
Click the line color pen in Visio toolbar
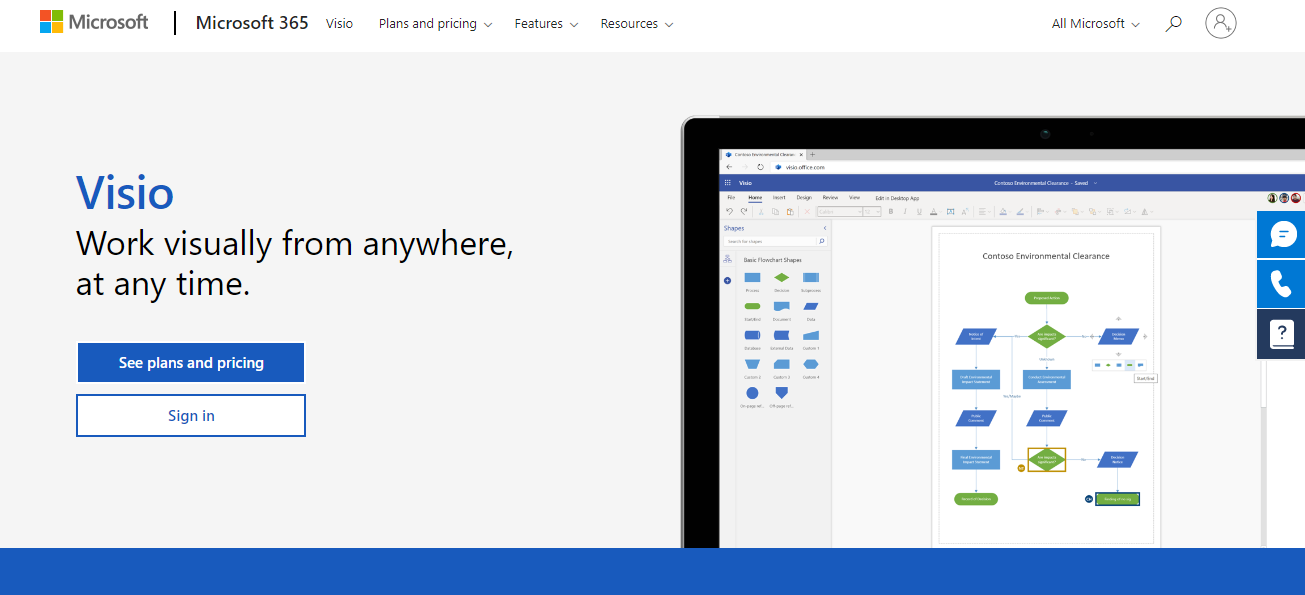pyautogui.click(x=1020, y=211)
